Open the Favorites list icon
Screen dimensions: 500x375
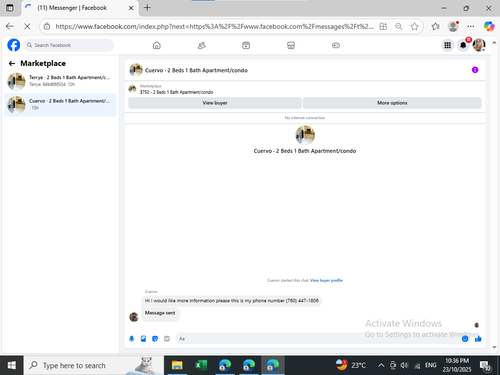coord(435,26)
